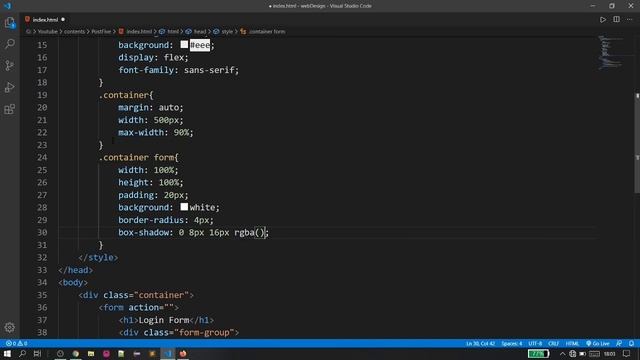Click the closing style tag on line 32
This screenshot has height=360, width=640.
98,258
